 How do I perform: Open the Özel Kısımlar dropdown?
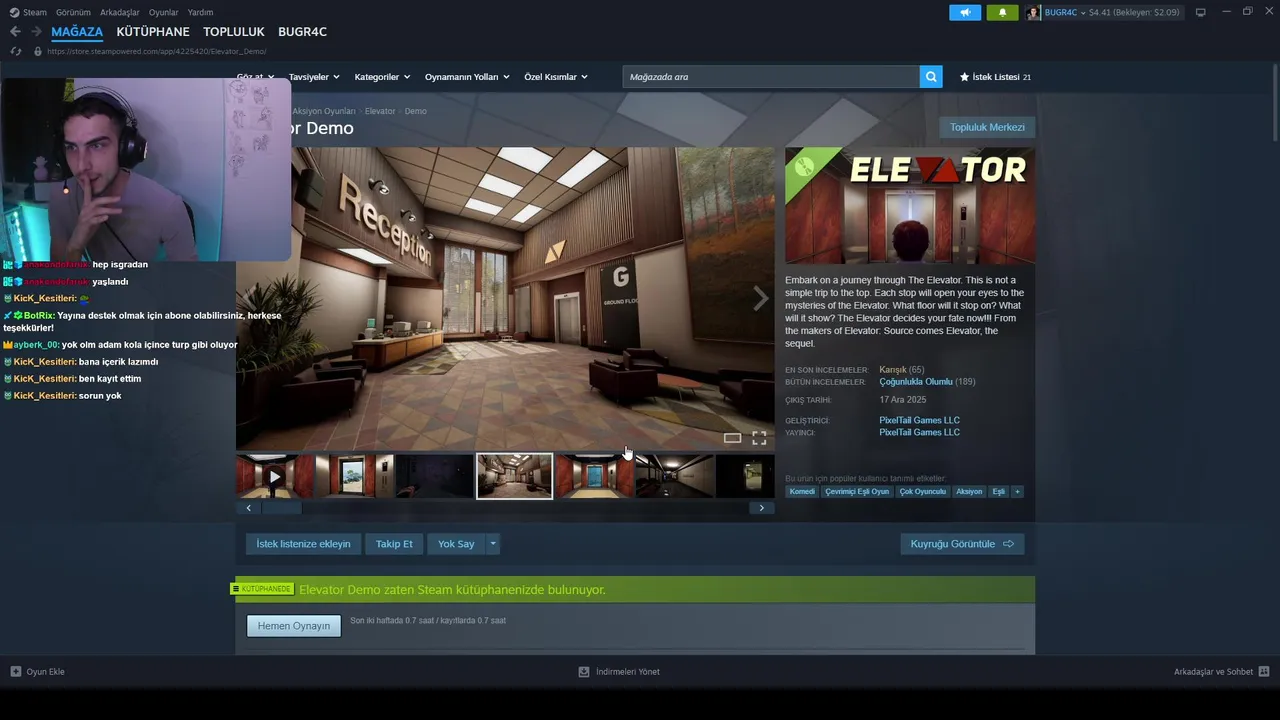pos(556,77)
